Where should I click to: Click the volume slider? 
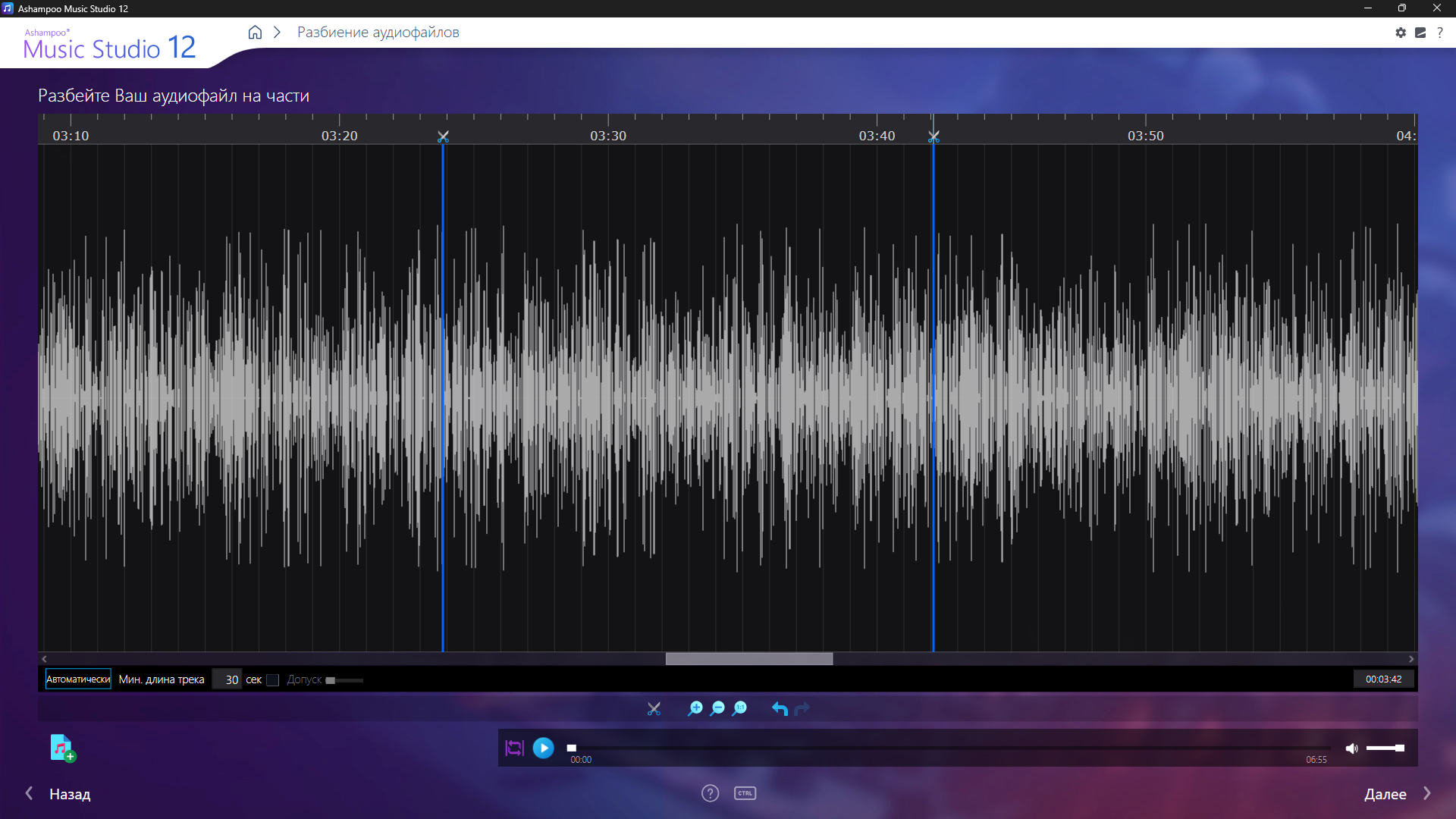click(1385, 748)
